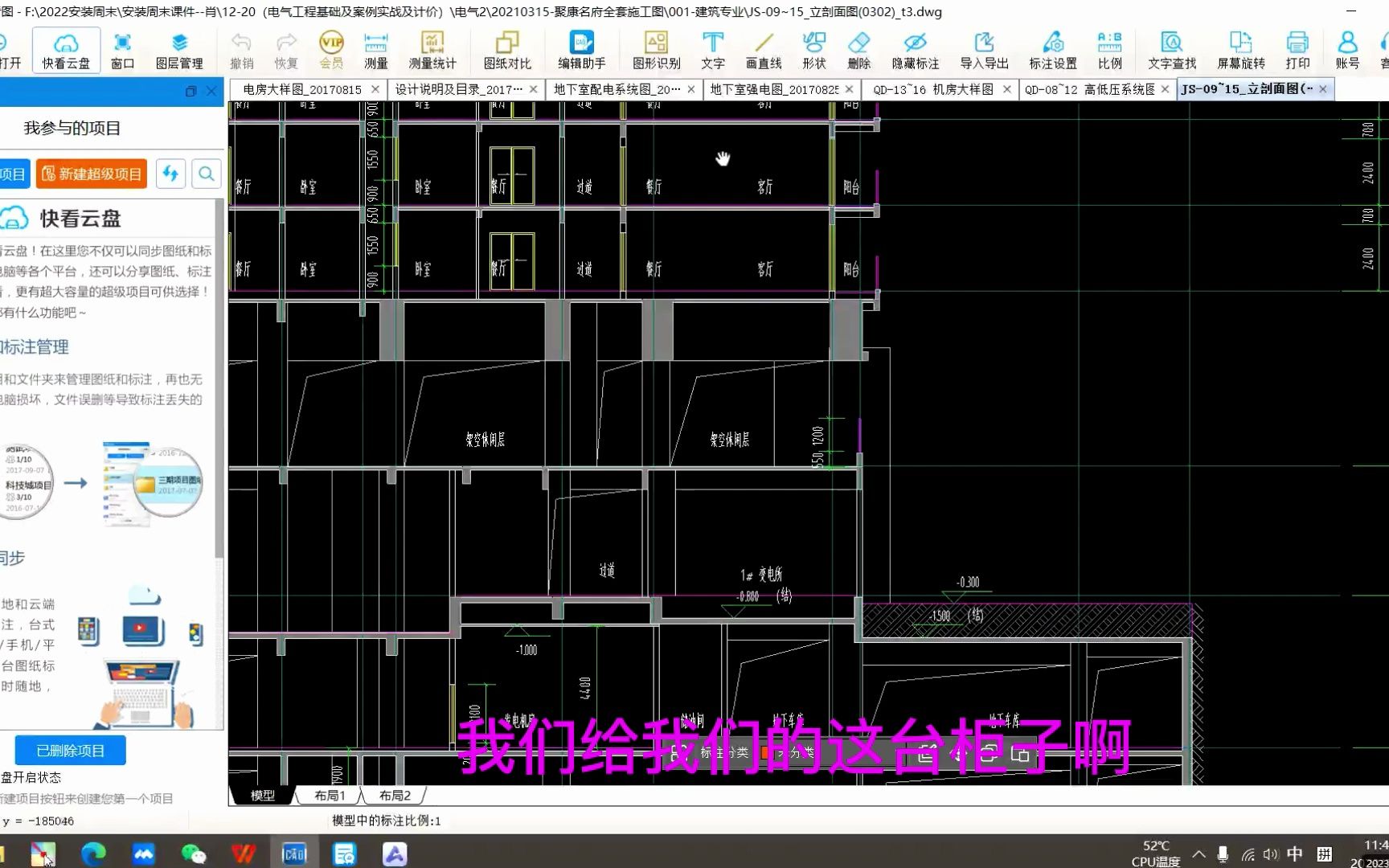Select the 删除 eraser tool
The height and width of the screenshot is (868, 1389).
(858, 50)
